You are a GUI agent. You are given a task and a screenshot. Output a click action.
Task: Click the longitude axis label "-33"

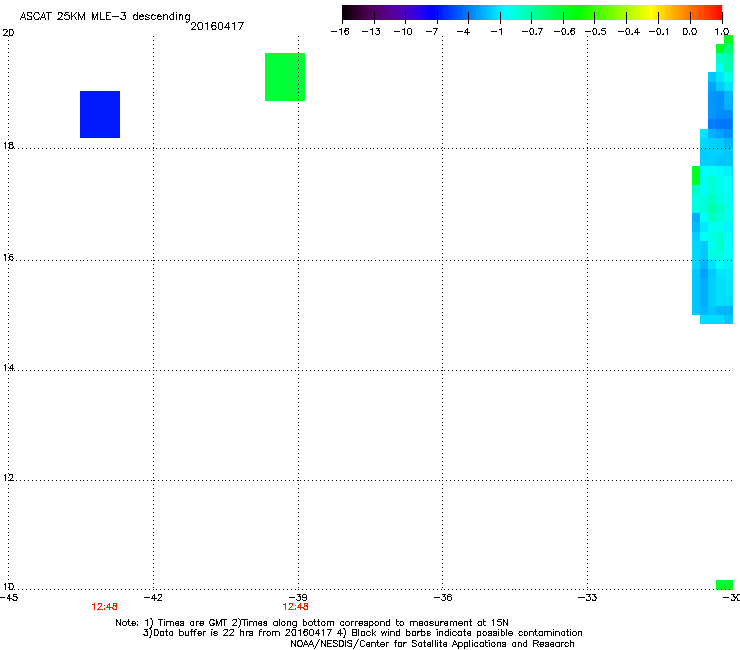tap(588, 598)
